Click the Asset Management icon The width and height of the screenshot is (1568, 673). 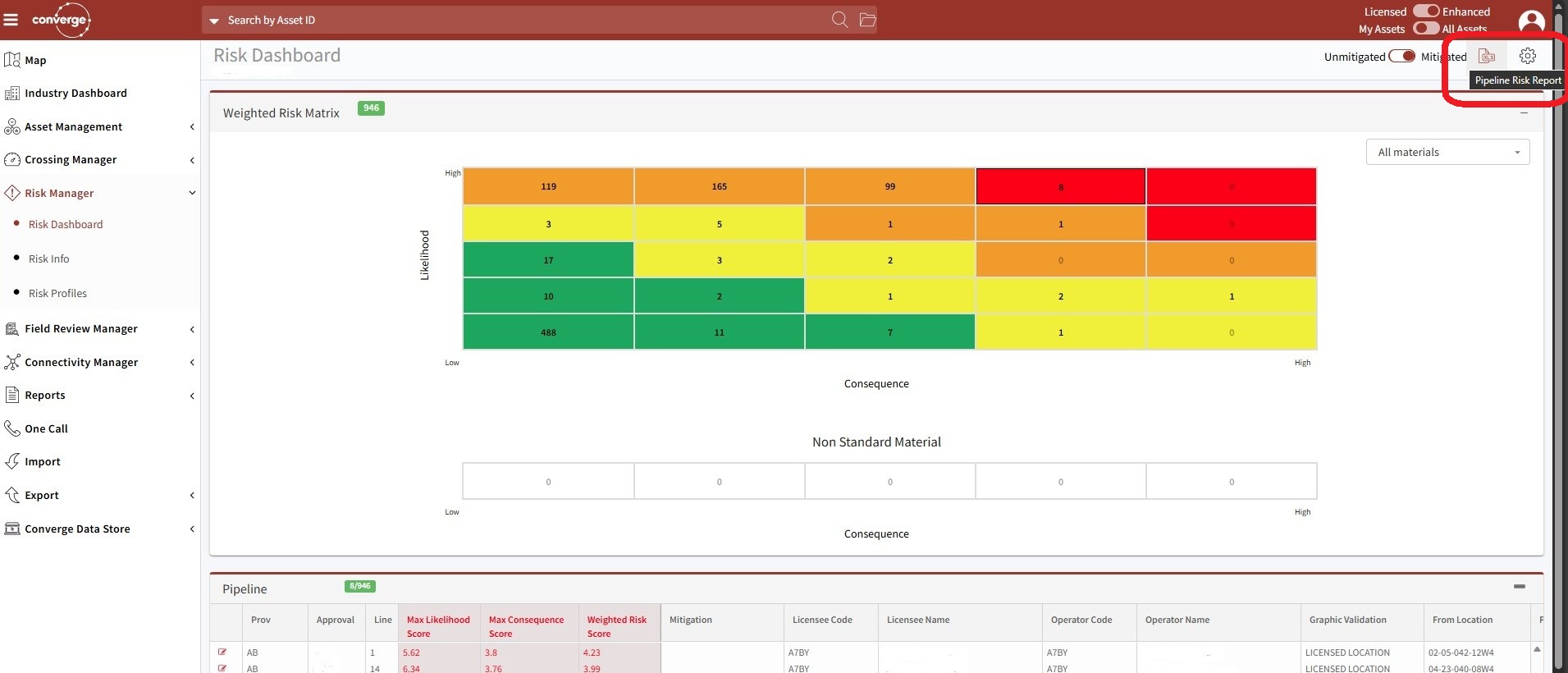[x=12, y=126]
